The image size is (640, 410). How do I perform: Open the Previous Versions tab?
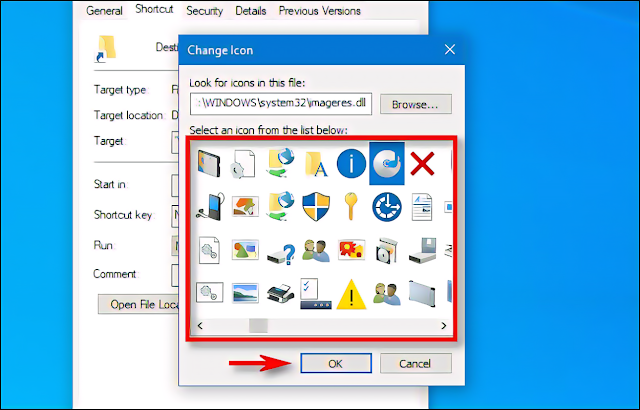[320, 11]
